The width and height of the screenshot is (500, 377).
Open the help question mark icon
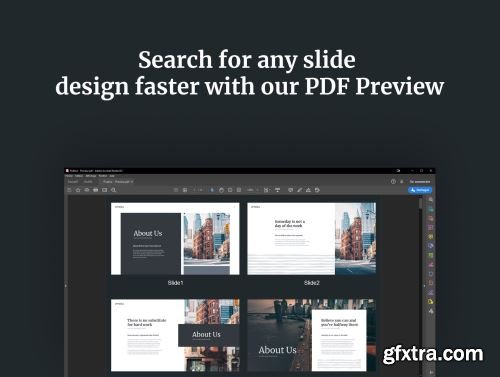tap(393, 182)
